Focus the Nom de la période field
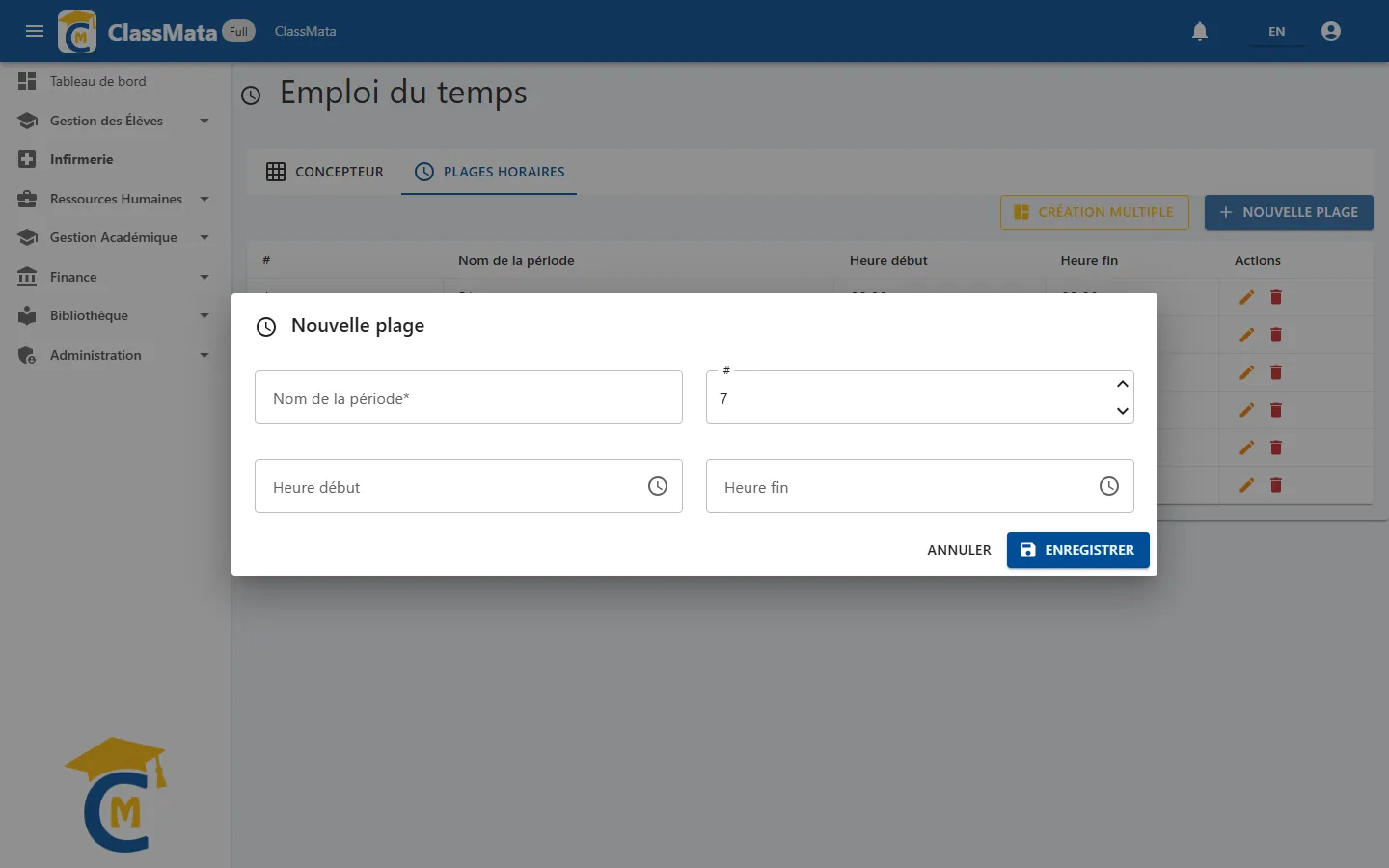1389x868 pixels. point(469,397)
